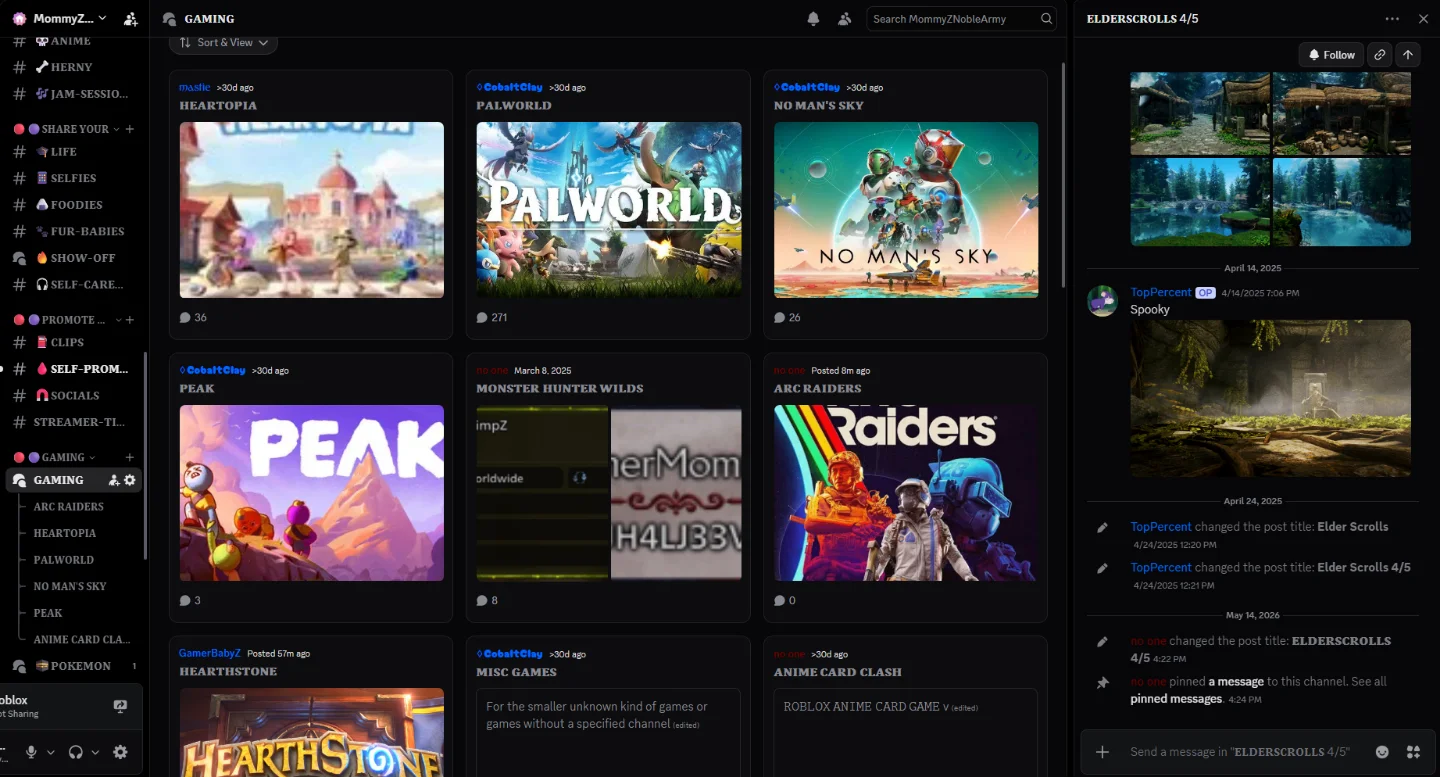Open user settings gear in the bottom user panel
Image resolution: width=1440 pixels, height=777 pixels.
[121, 752]
